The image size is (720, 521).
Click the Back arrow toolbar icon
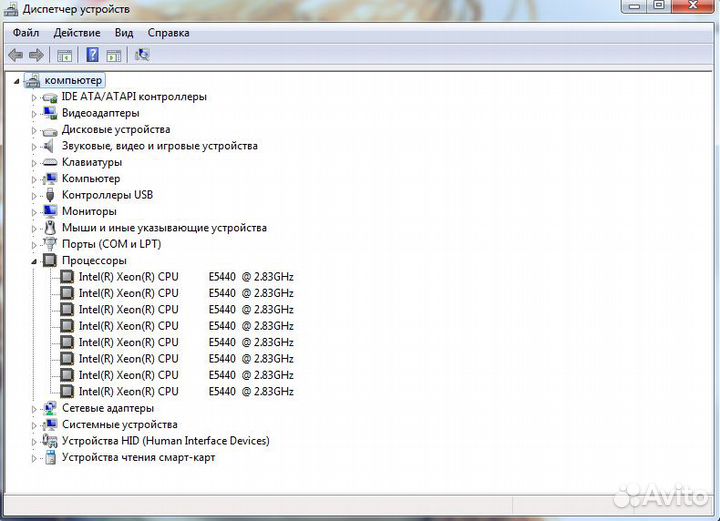16,55
